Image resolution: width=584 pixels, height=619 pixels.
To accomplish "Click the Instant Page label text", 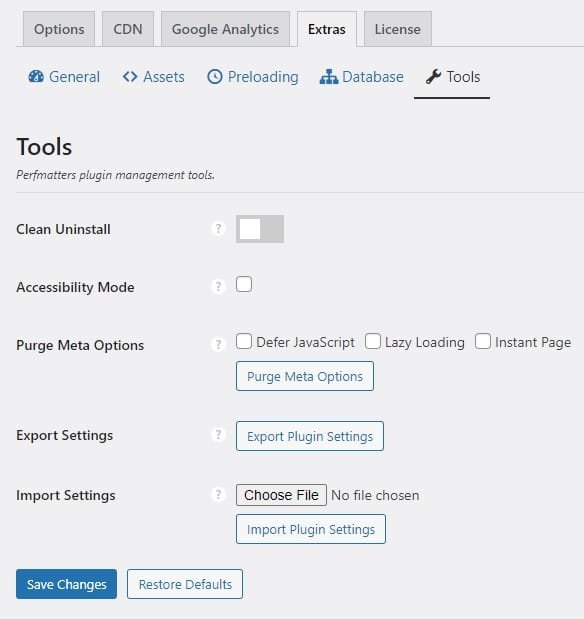I will [x=533, y=342].
